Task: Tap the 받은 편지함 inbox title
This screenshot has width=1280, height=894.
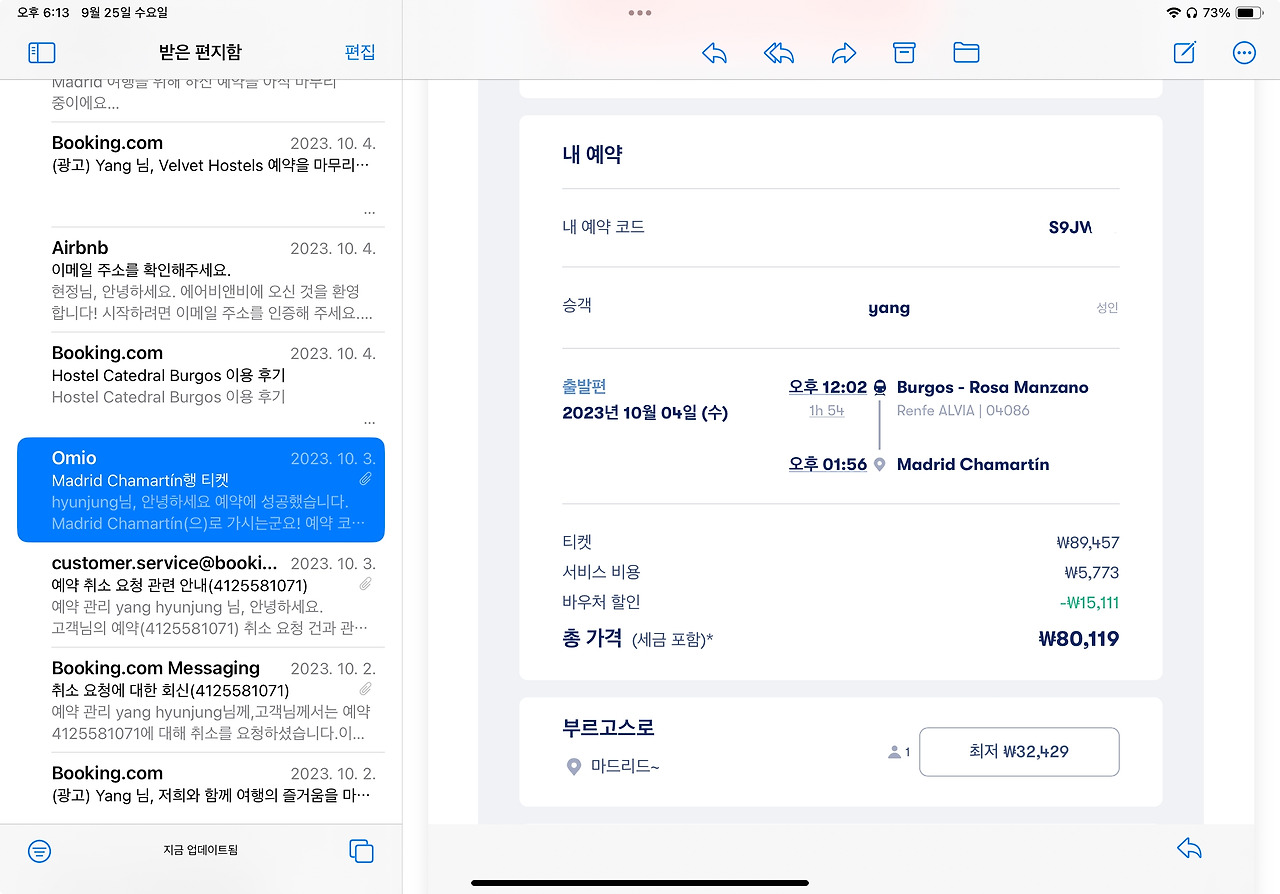Action: click(200, 52)
